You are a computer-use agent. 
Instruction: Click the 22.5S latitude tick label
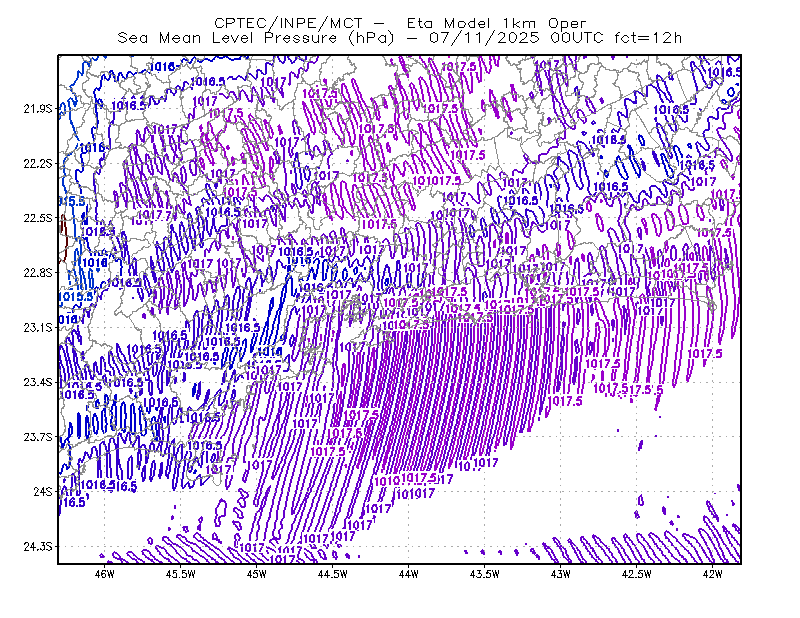[x=38, y=218]
